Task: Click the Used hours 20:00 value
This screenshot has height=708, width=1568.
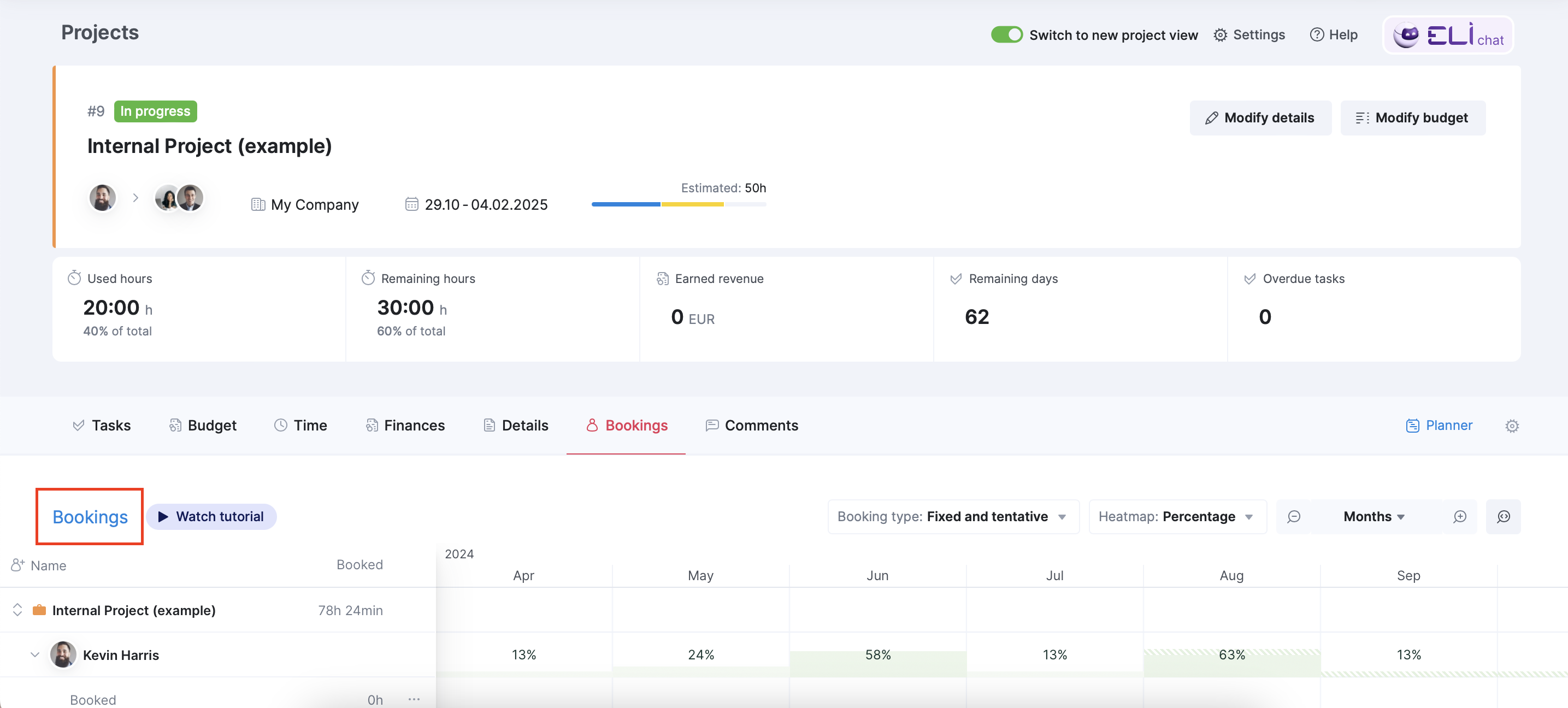Action: [111, 308]
